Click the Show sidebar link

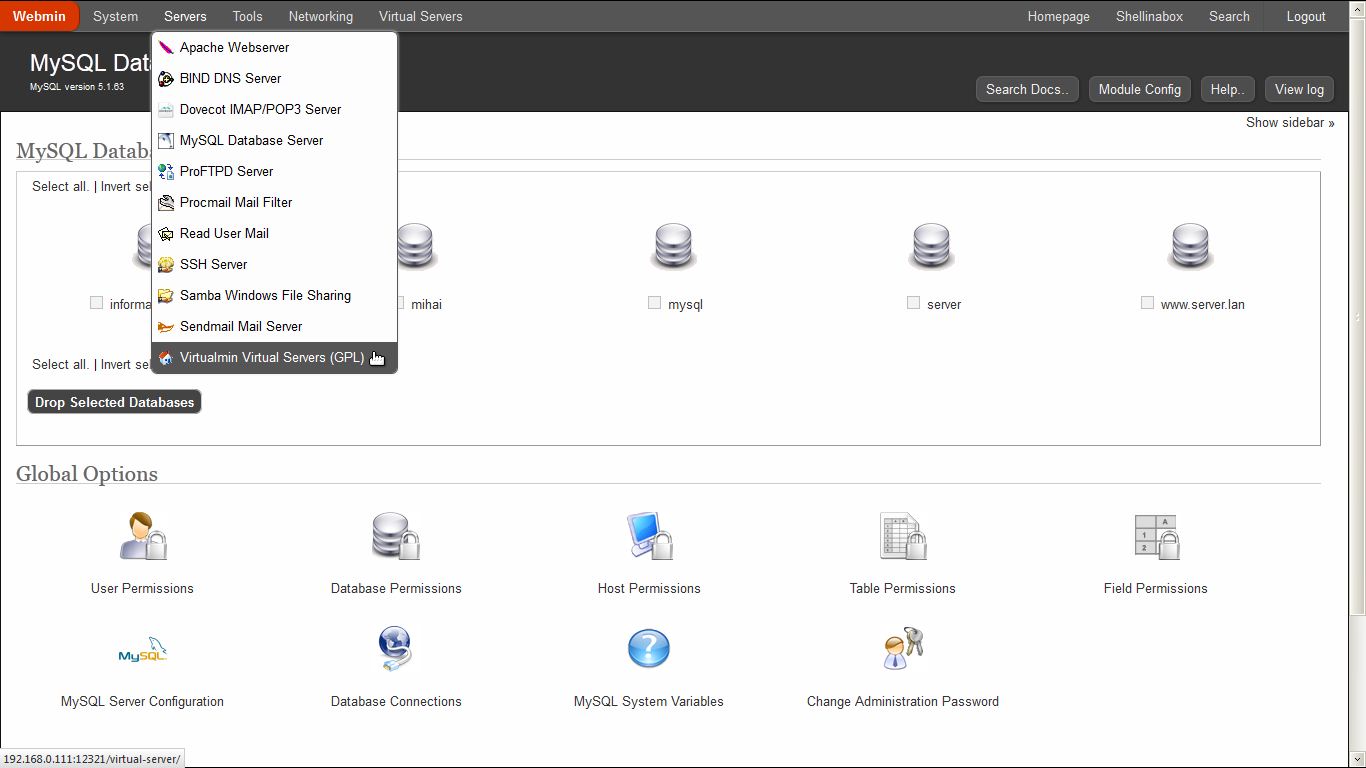[x=1289, y=122]
